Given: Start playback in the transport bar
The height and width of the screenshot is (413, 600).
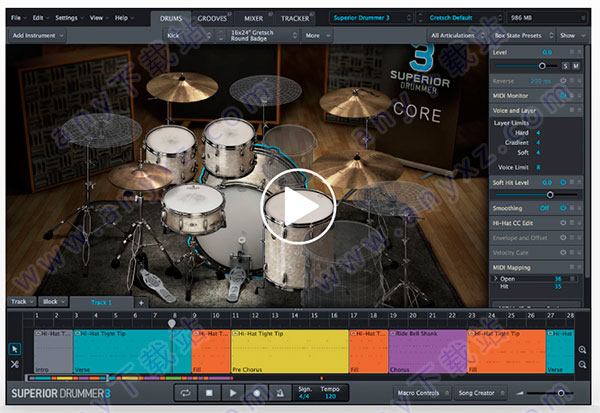Looking at the screenshot, I should pos(233,393).
